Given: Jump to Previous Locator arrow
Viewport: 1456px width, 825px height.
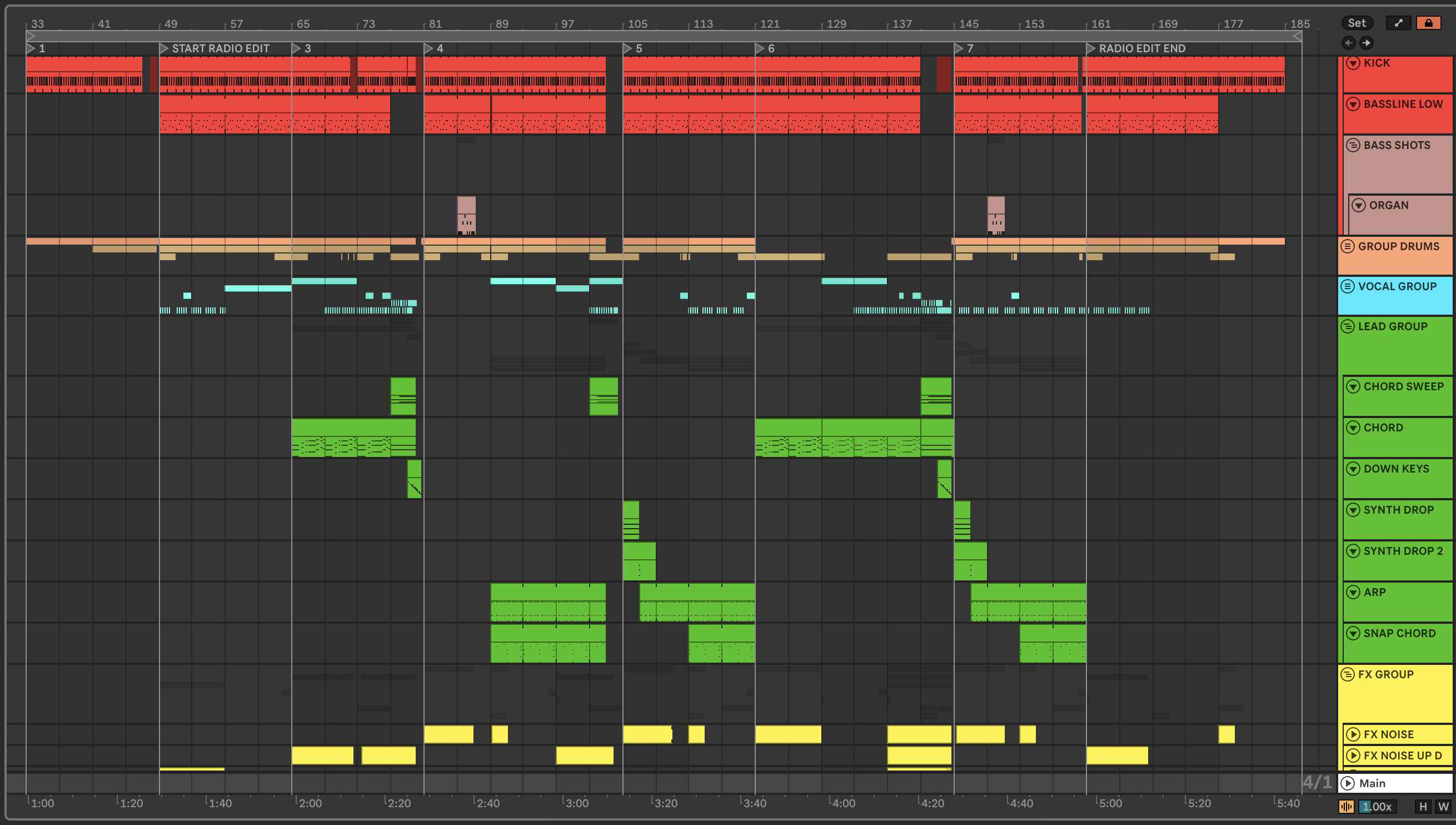Looking at the screenshot, I should click(x=1348, y=42).
